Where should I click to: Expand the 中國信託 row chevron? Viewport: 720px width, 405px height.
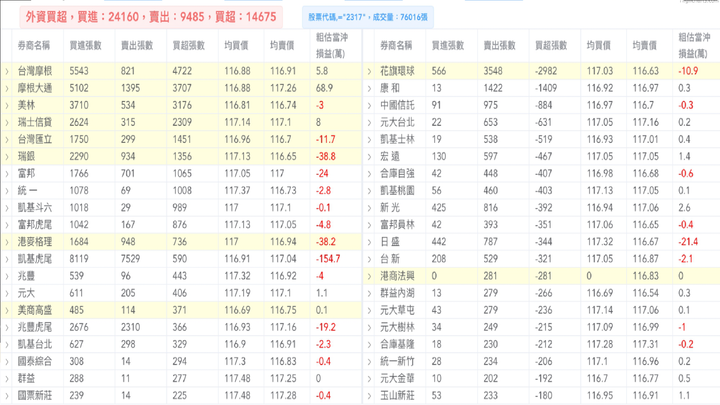(369, 105)
